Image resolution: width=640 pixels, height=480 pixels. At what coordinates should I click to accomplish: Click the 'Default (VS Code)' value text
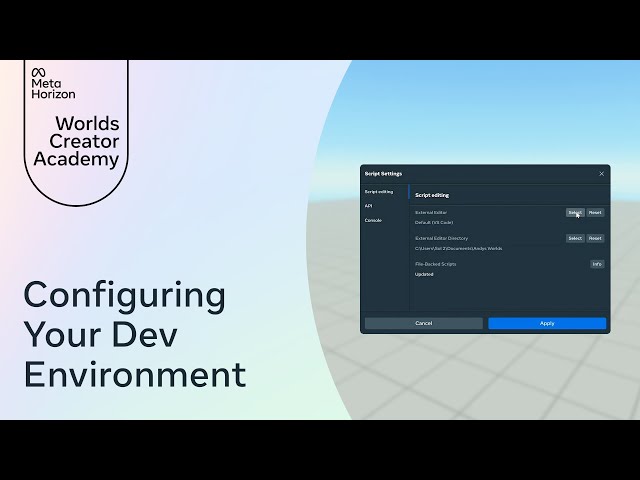(434, 222)
